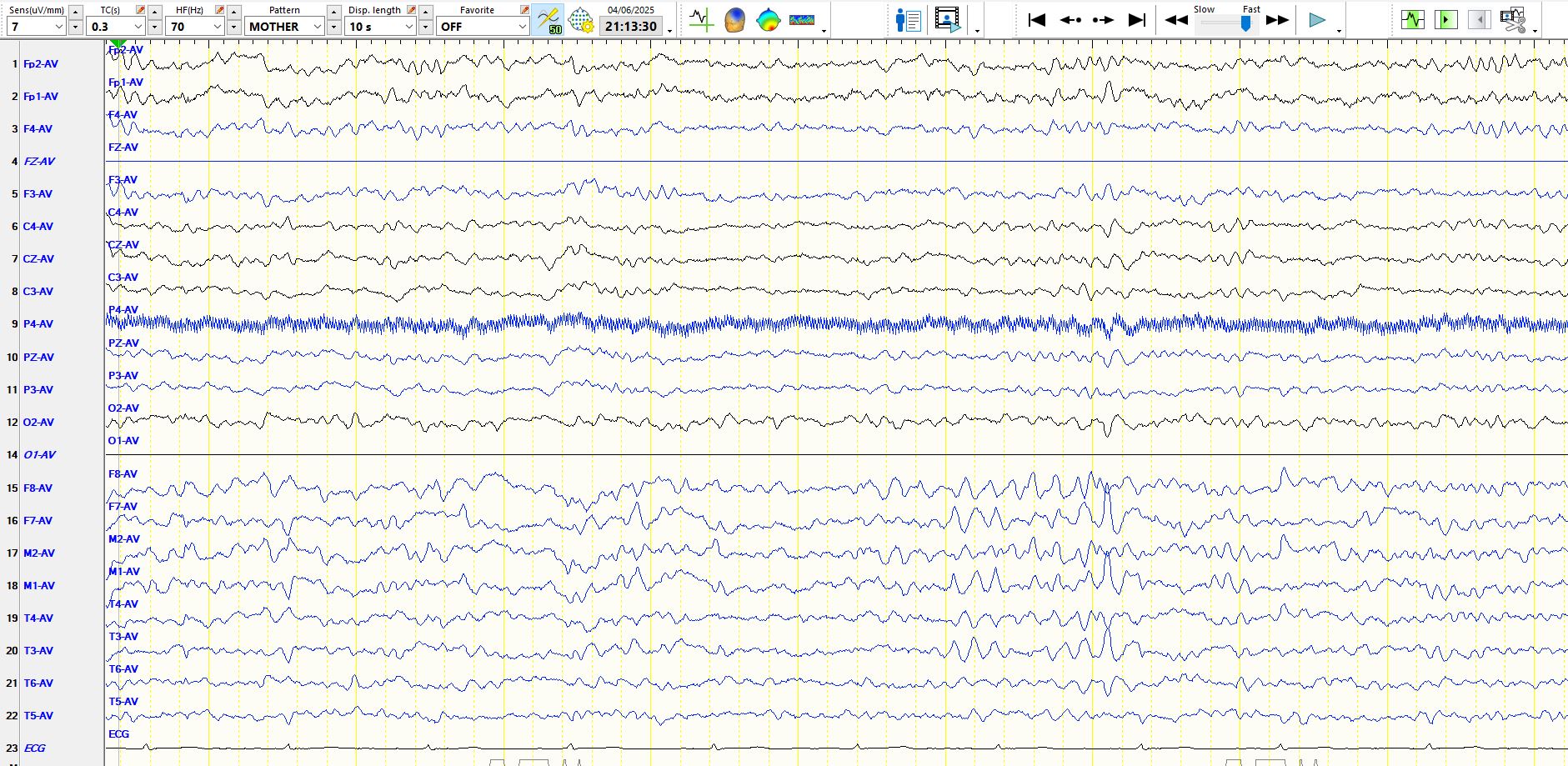1568x766 pixels.
Task: Click the greyed mark-backward selection icon
Action: (x=1479, y=20)
